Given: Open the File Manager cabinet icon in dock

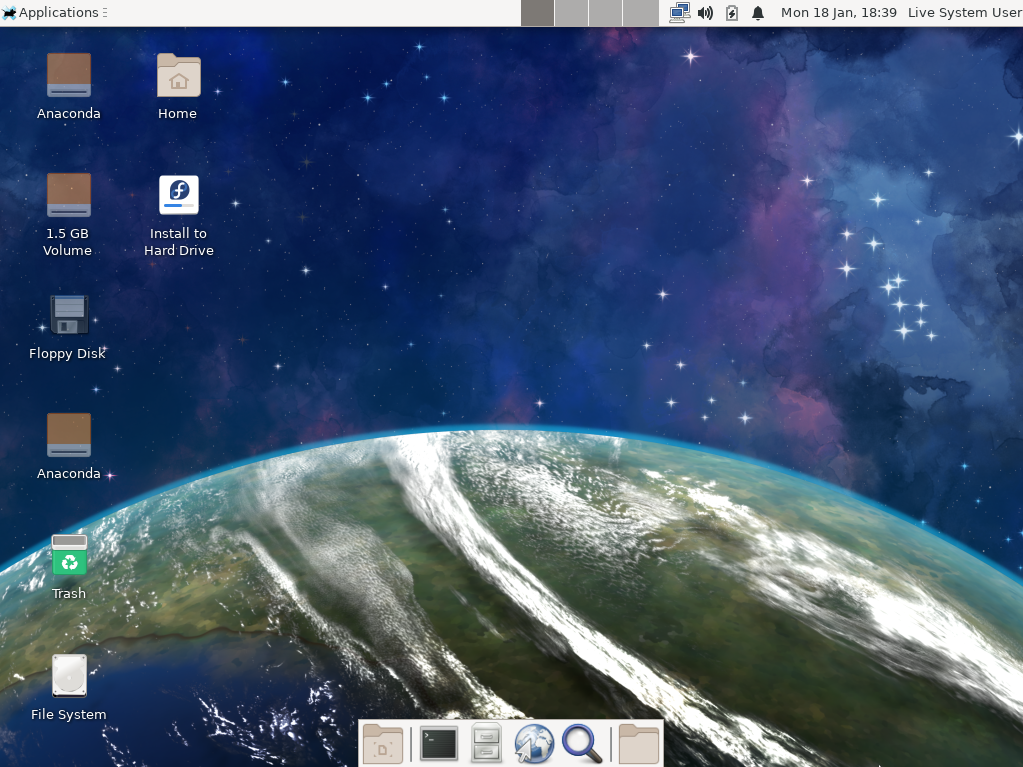Looking at the screenshot, I should [x=486, y=744].
